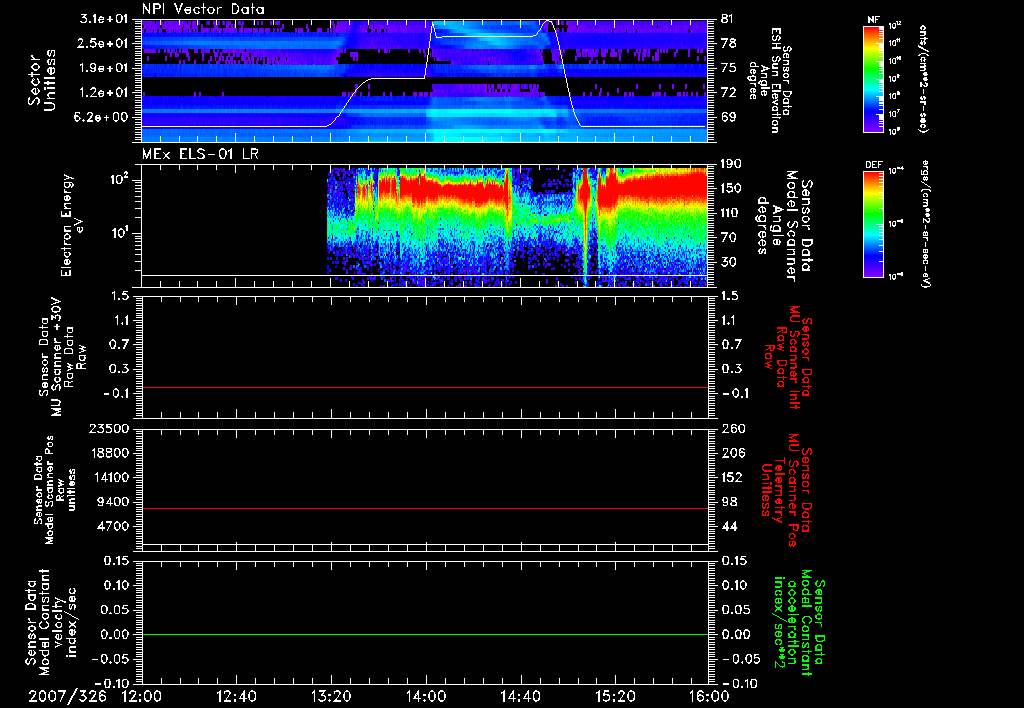The height and width of the screenshot is (708, 1024).
Task: Click the 1.9e+01 sector tick label
Action: point(106,68)
